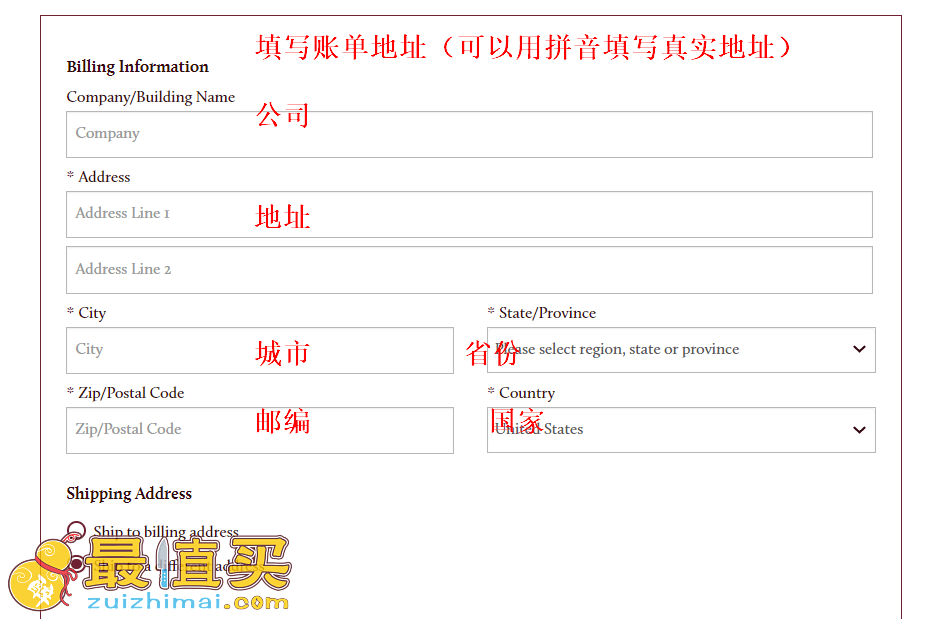Screen dimensions: 939x619
Task: Focus the Address Line 1 field
Action: pos(469,214)
